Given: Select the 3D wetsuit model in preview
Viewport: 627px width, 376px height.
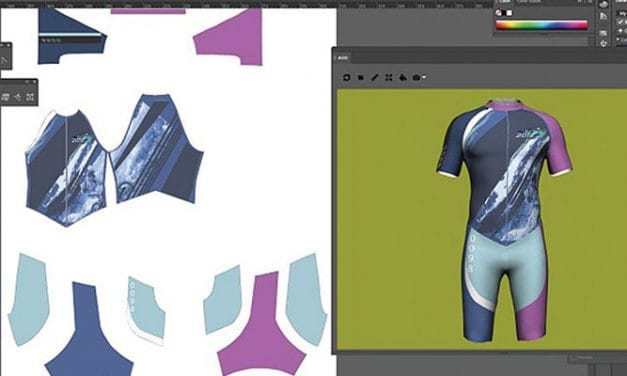Looking at the screenshot, I should [x=505, y=220].
